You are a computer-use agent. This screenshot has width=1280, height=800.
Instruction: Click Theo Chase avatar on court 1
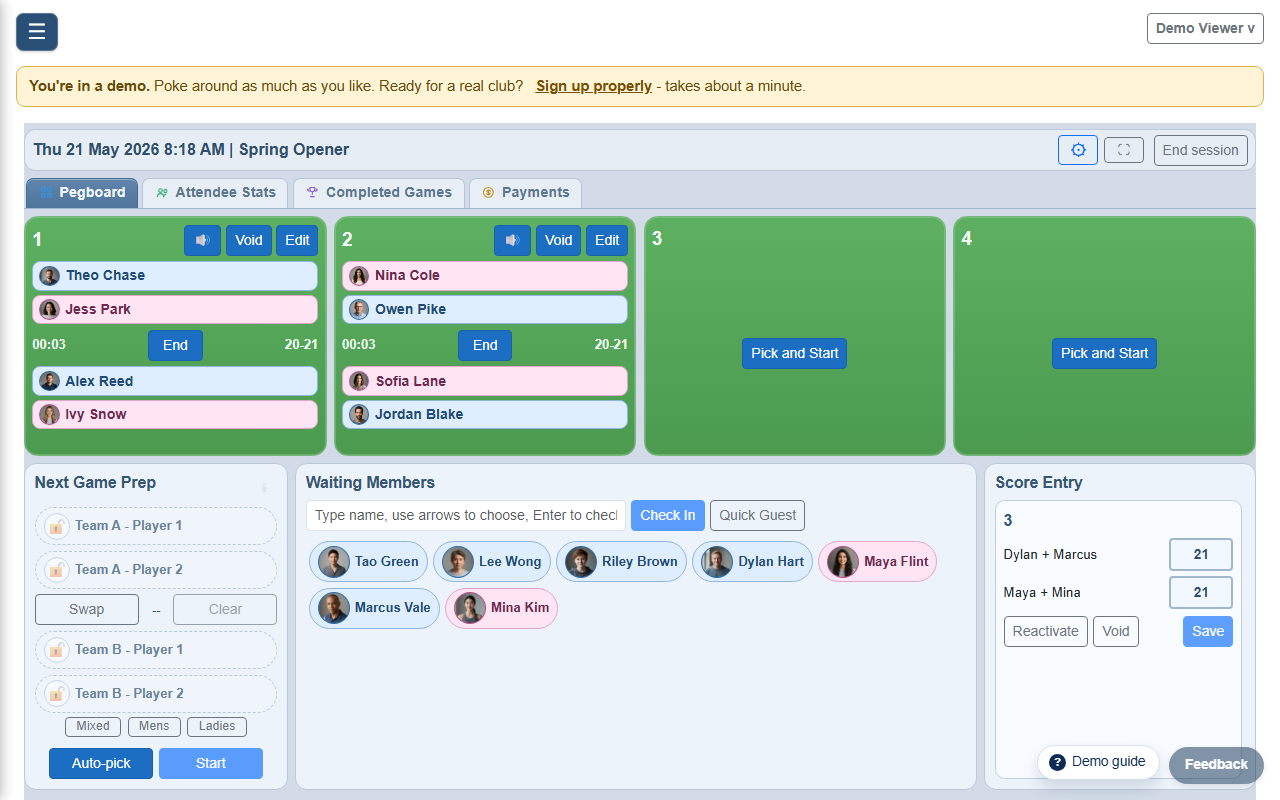coord(49,276)
